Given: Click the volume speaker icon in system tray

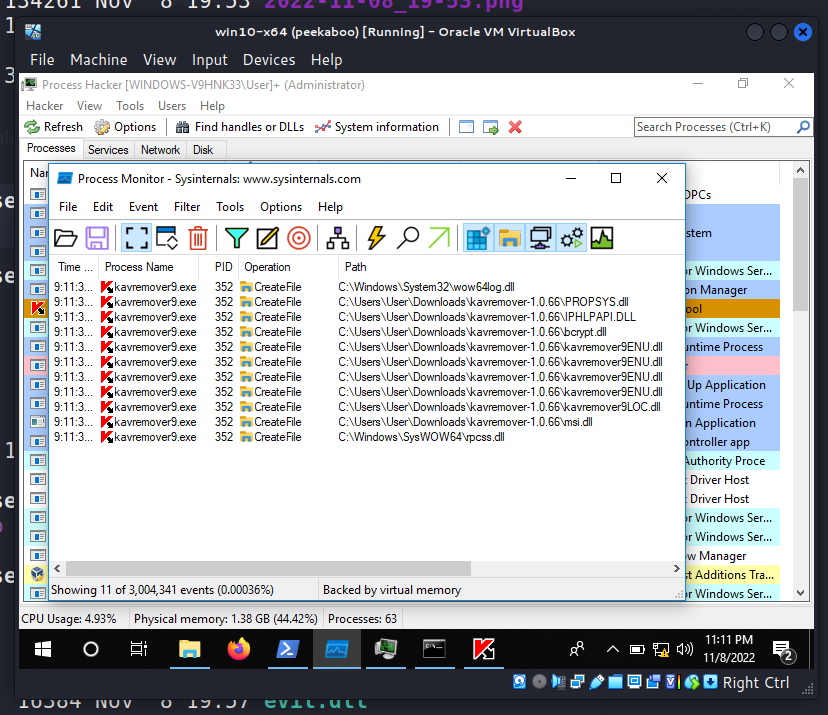Looking at the screenshot, I should pos(684,649).
